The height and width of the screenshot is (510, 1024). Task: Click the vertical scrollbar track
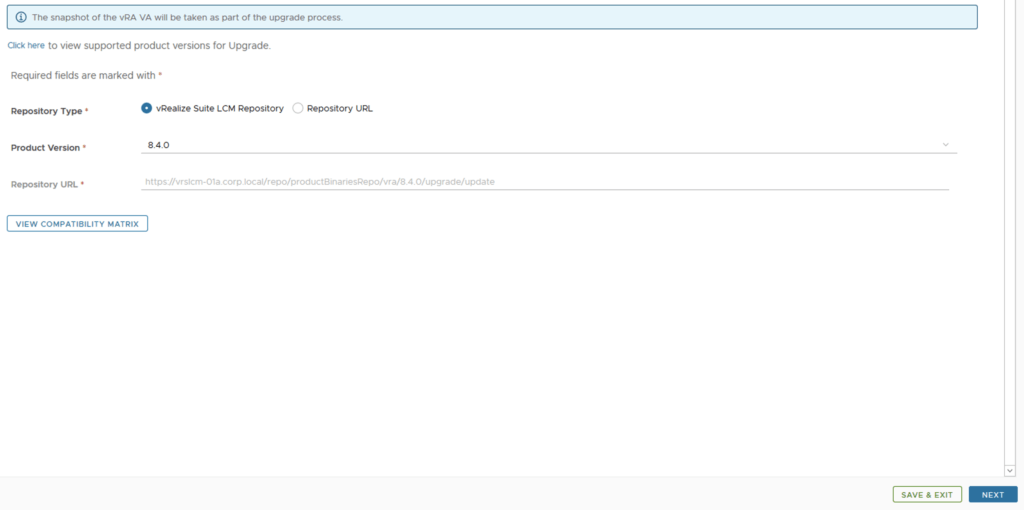point(1009,240)
